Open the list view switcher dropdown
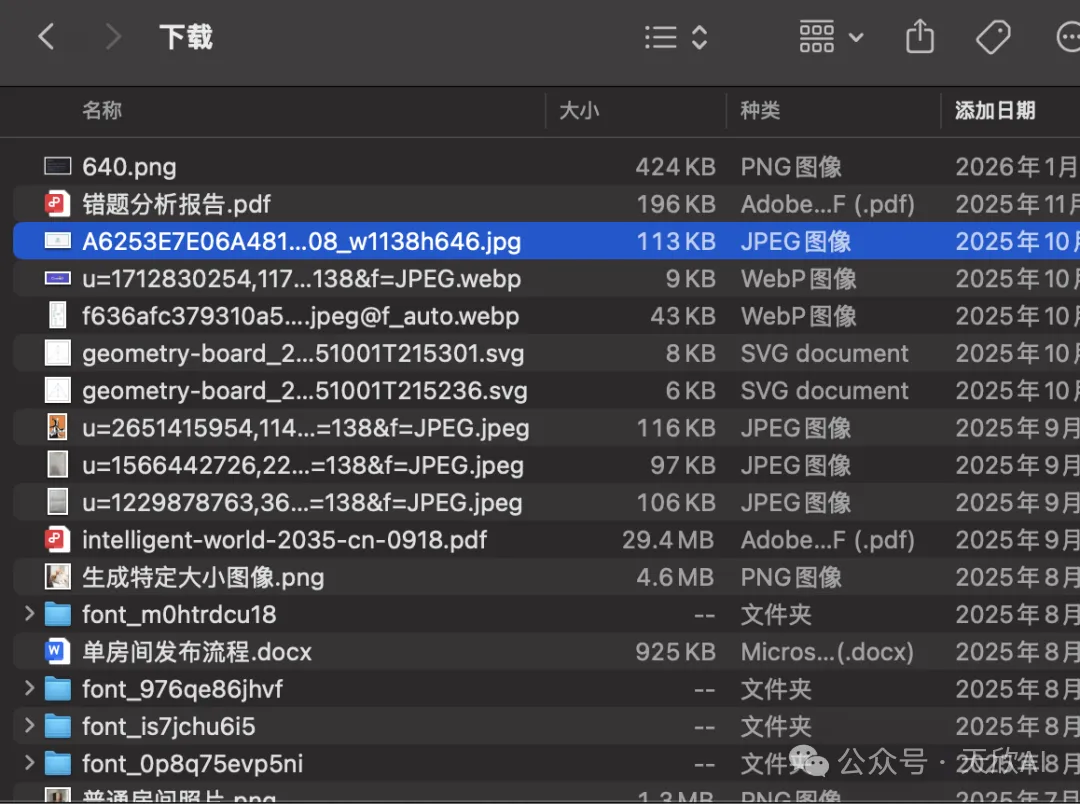1080x804 pixels. tap(677, 38)
